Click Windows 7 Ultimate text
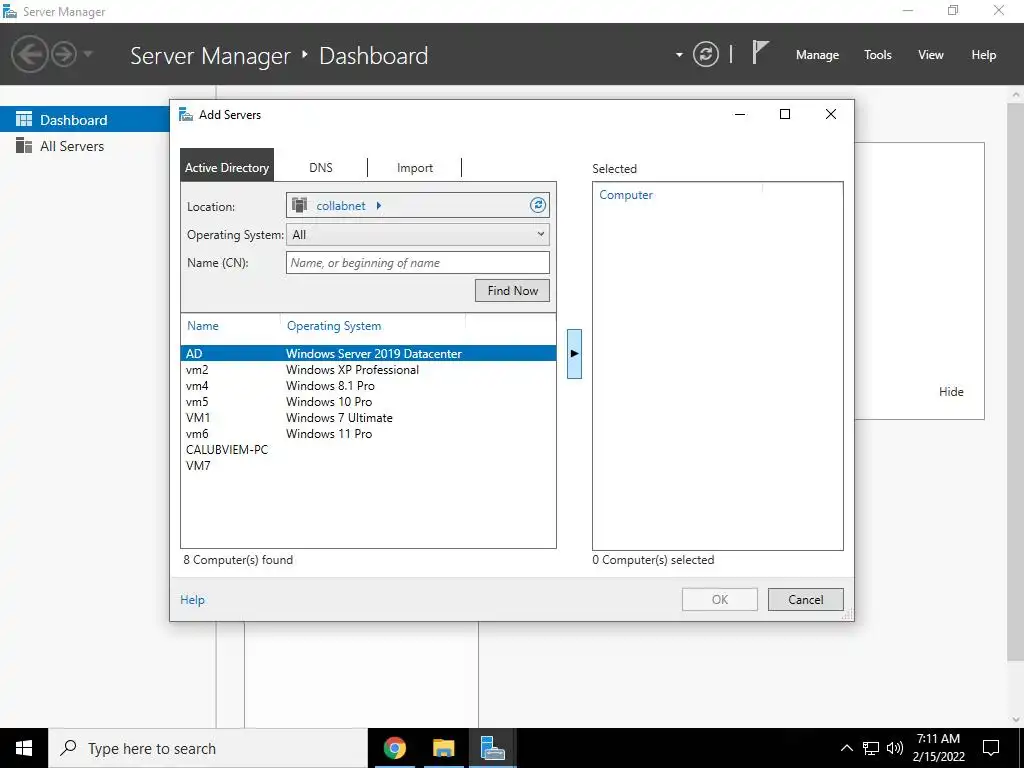 coord(339,417)
